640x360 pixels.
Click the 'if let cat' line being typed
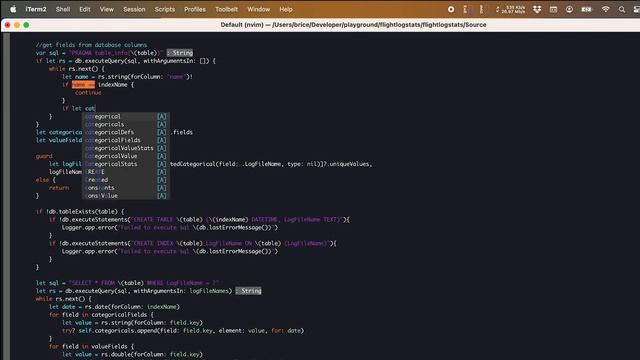click(79, 109)
